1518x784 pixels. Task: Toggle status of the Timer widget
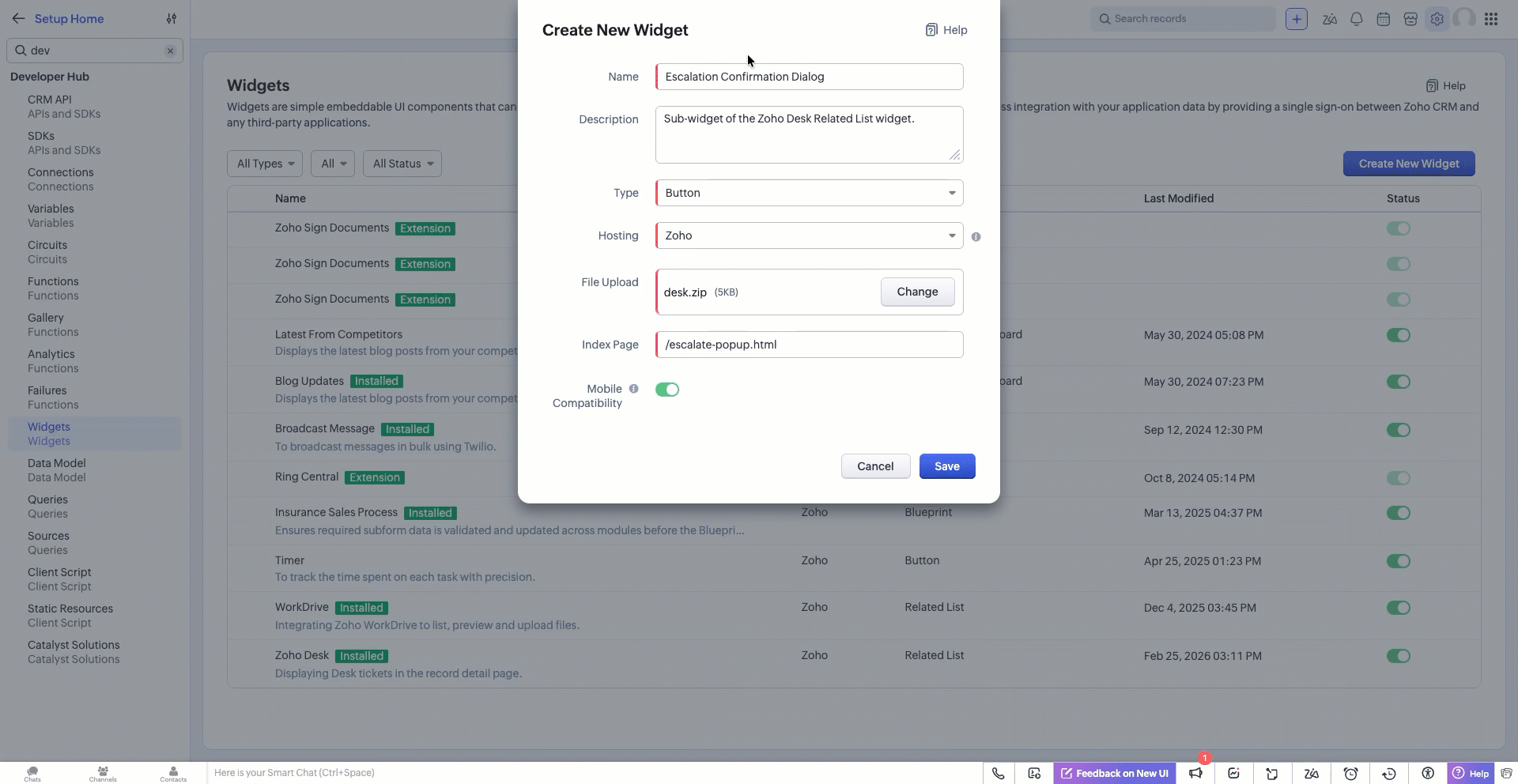point(1398,561)
